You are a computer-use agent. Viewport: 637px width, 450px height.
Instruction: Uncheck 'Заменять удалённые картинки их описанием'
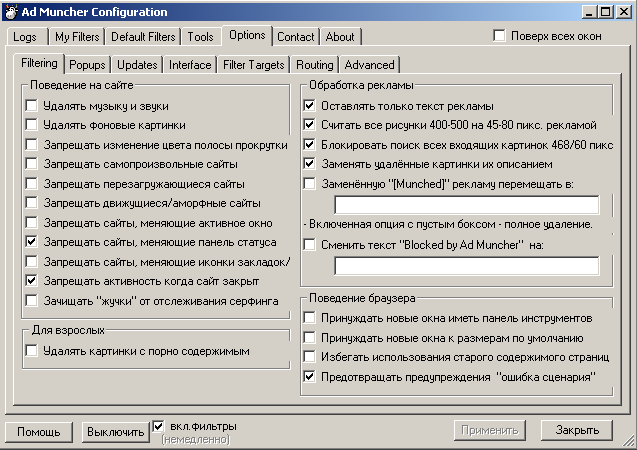click(309, 164)
